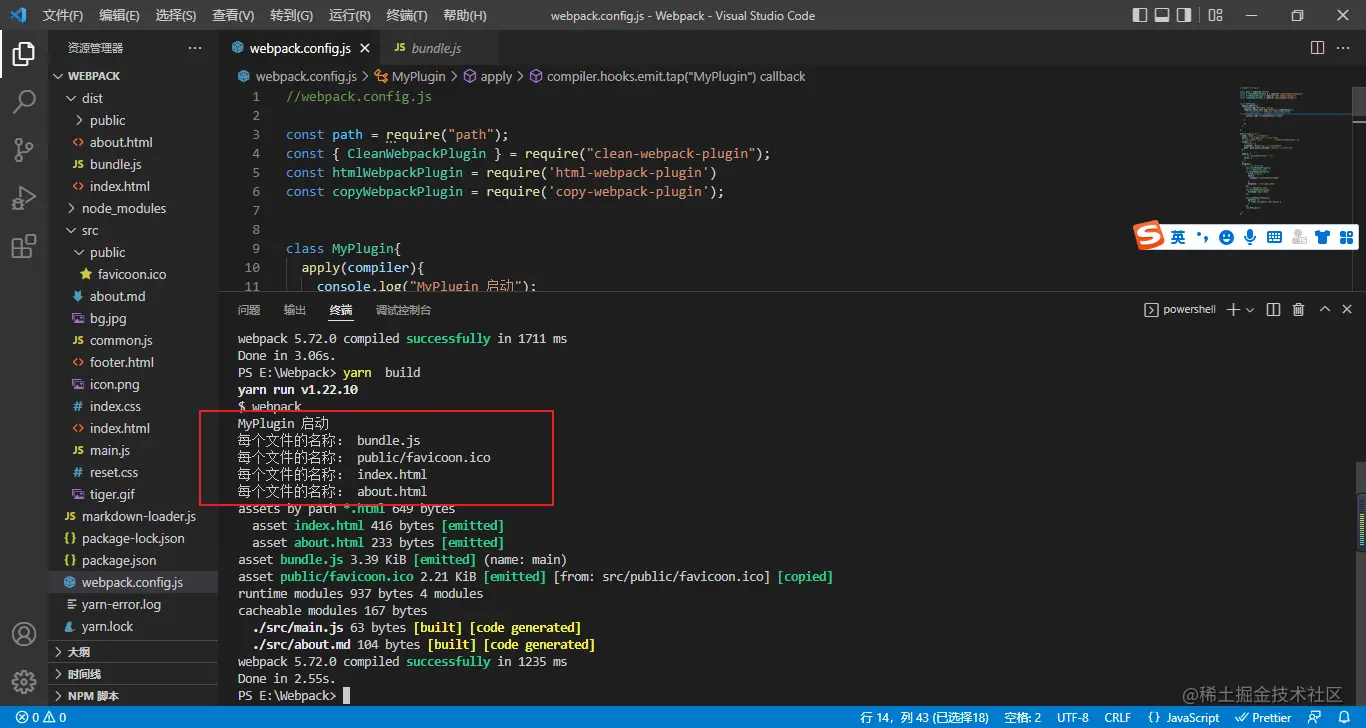The width and height of the screenshot is (1366, 728).
Task: Close the terminal panel
Action: click(1348, 310)
